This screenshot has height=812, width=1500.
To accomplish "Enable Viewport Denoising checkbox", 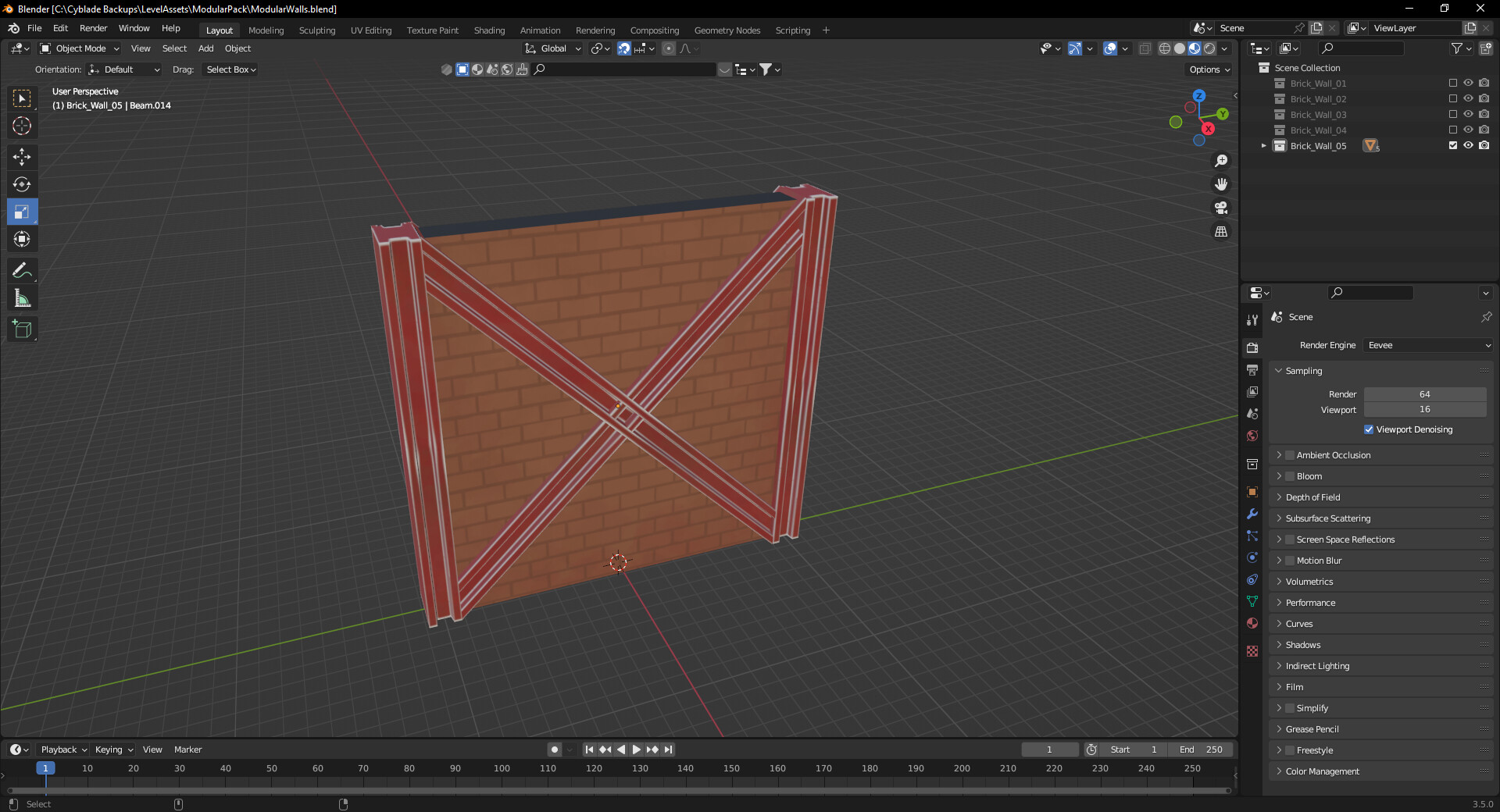I will (x=1369, y=429).
